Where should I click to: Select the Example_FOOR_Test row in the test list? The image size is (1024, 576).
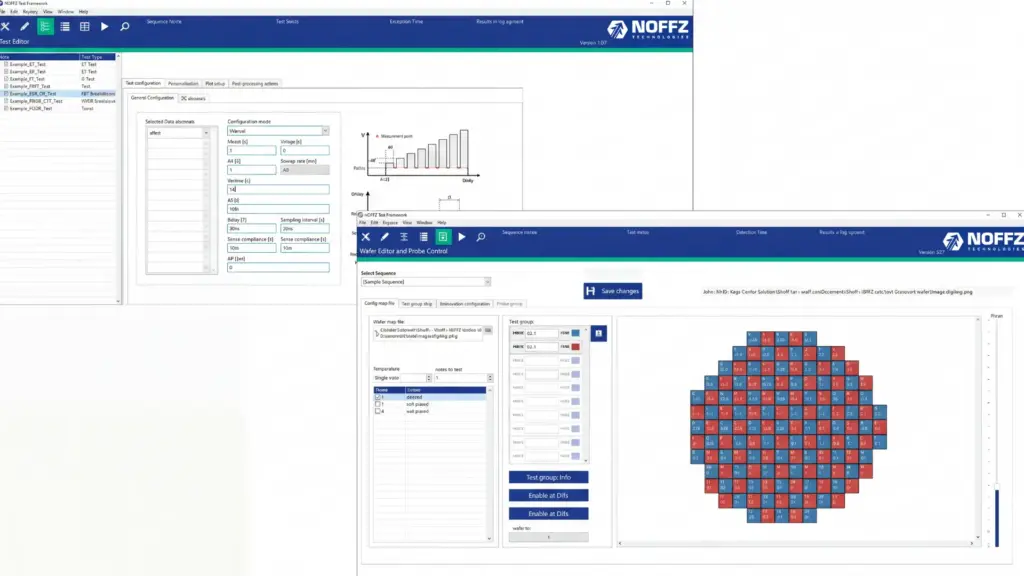coord(59,108)
